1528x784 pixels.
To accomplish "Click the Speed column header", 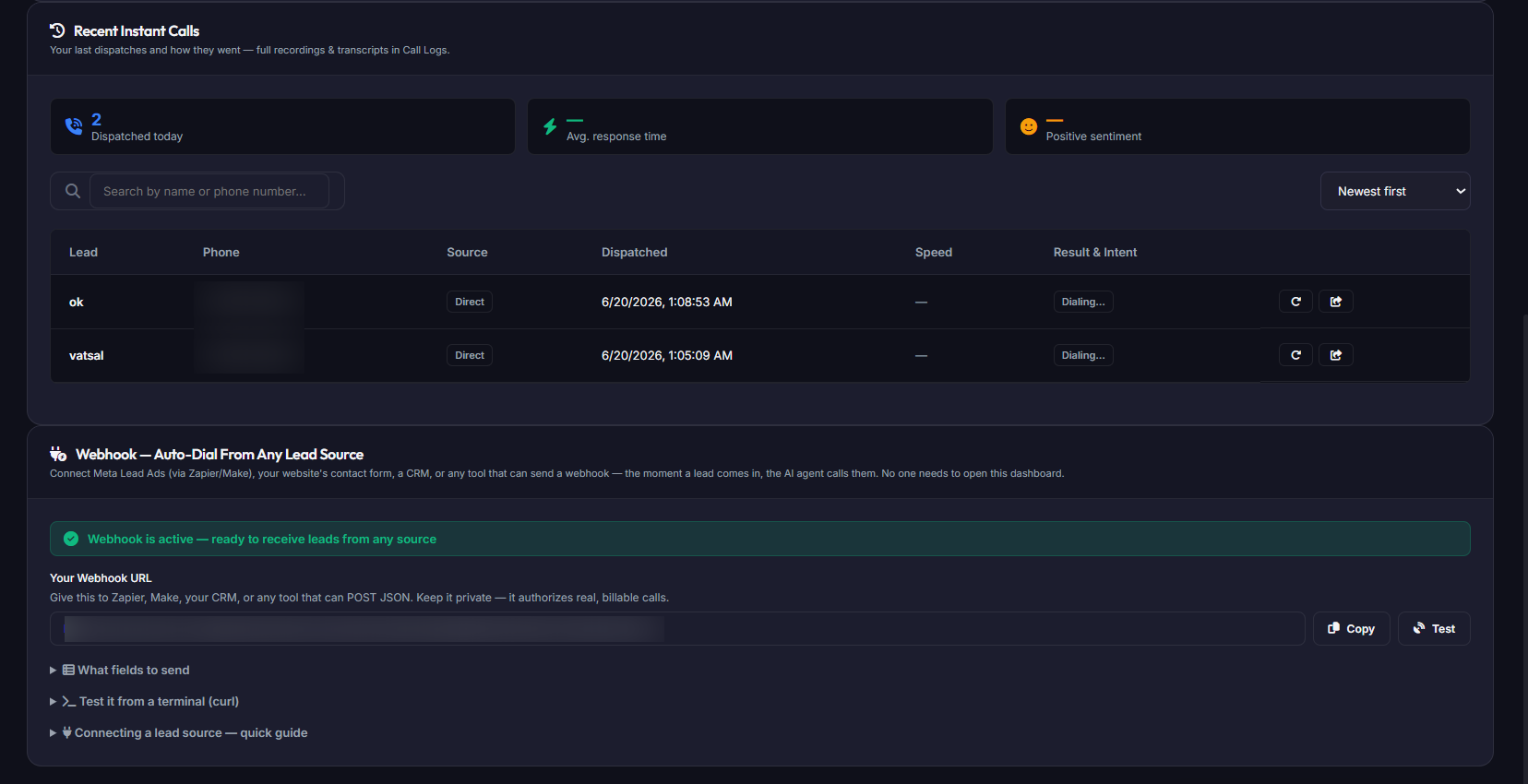I will (x=934, y=252).
